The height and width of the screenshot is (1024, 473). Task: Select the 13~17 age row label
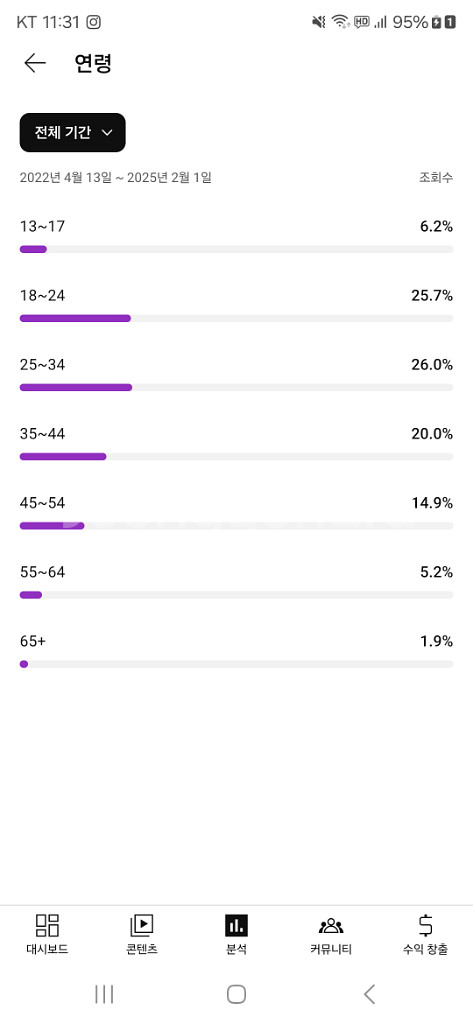(42, 227)
